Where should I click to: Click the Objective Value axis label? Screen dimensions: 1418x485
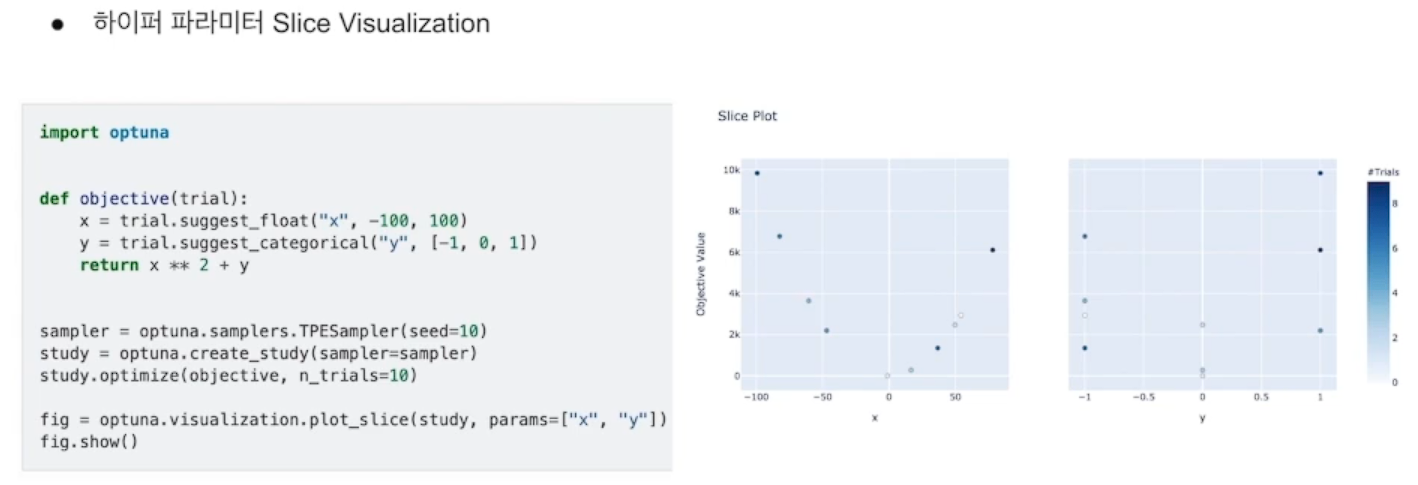click(x=701, y=271)
